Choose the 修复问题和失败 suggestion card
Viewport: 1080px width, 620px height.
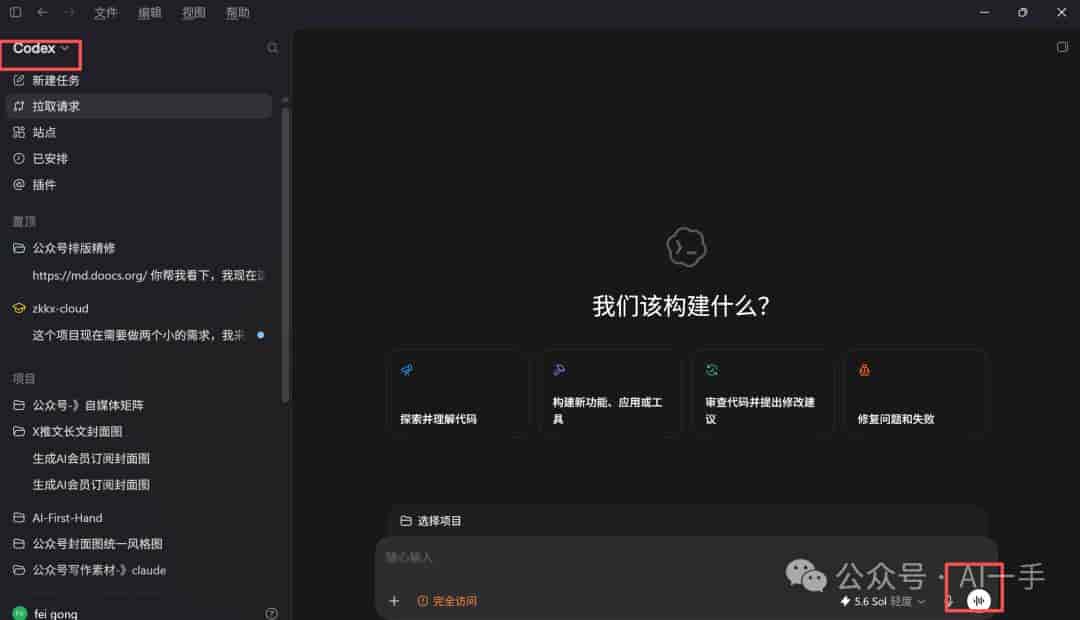click(x=916, y=393)
